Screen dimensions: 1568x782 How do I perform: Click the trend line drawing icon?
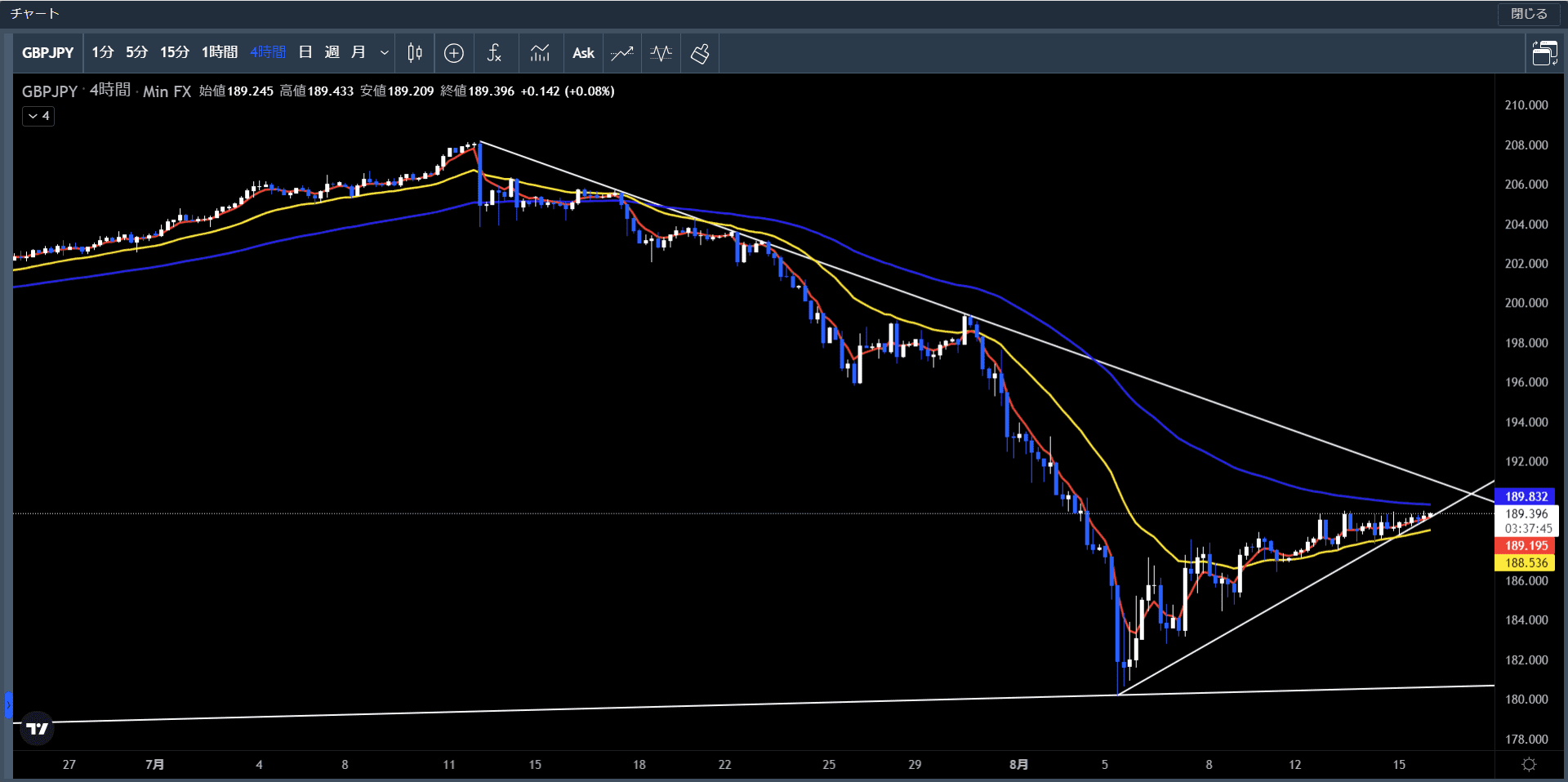621,53
